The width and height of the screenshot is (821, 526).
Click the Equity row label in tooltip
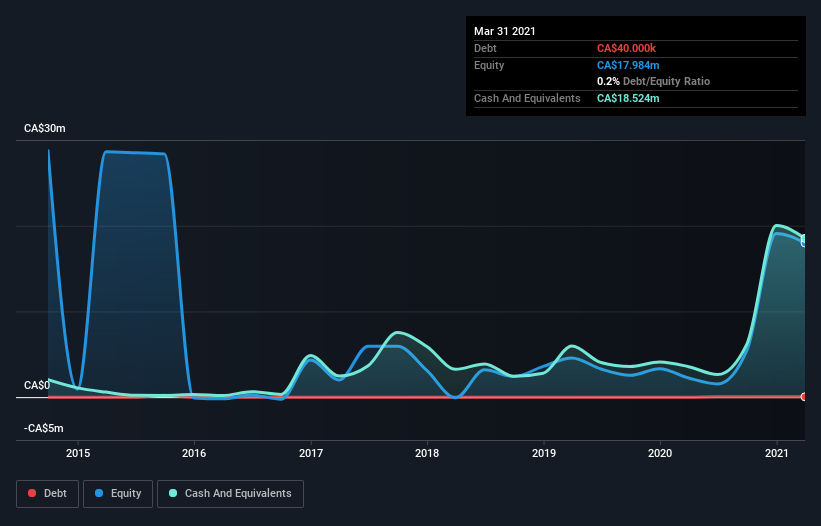[489, 65]
